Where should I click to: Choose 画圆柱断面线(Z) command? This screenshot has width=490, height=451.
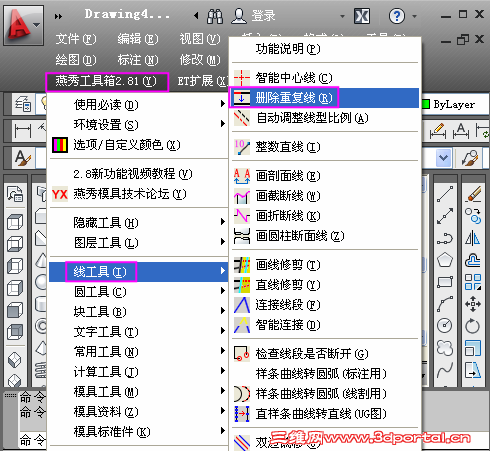click(325, 236)
